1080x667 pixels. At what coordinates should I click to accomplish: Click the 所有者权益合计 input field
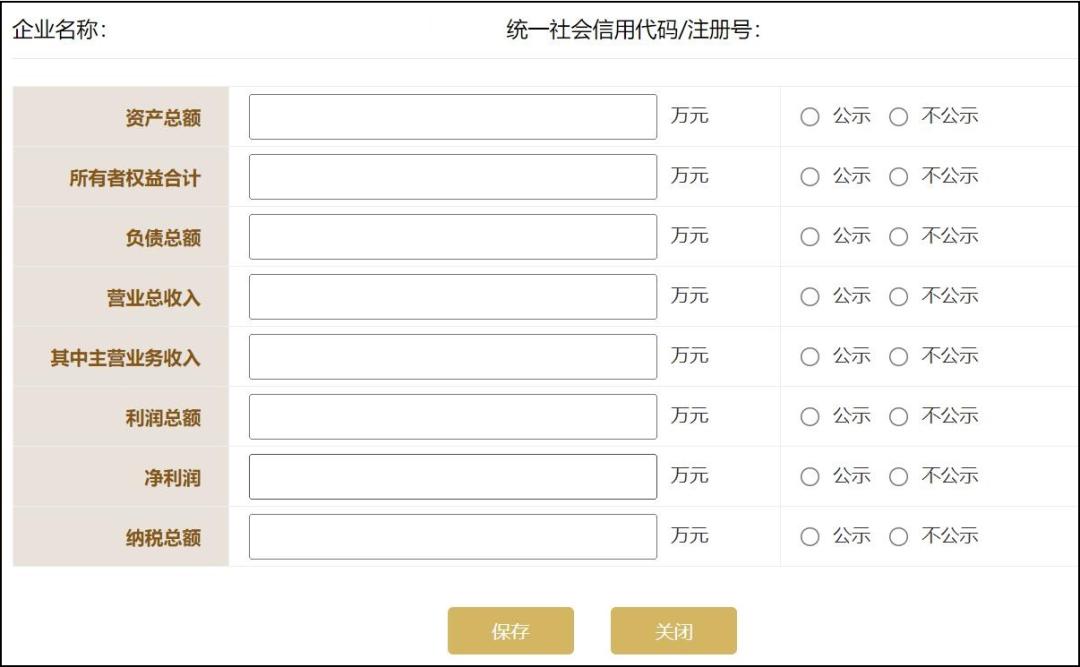452,176
